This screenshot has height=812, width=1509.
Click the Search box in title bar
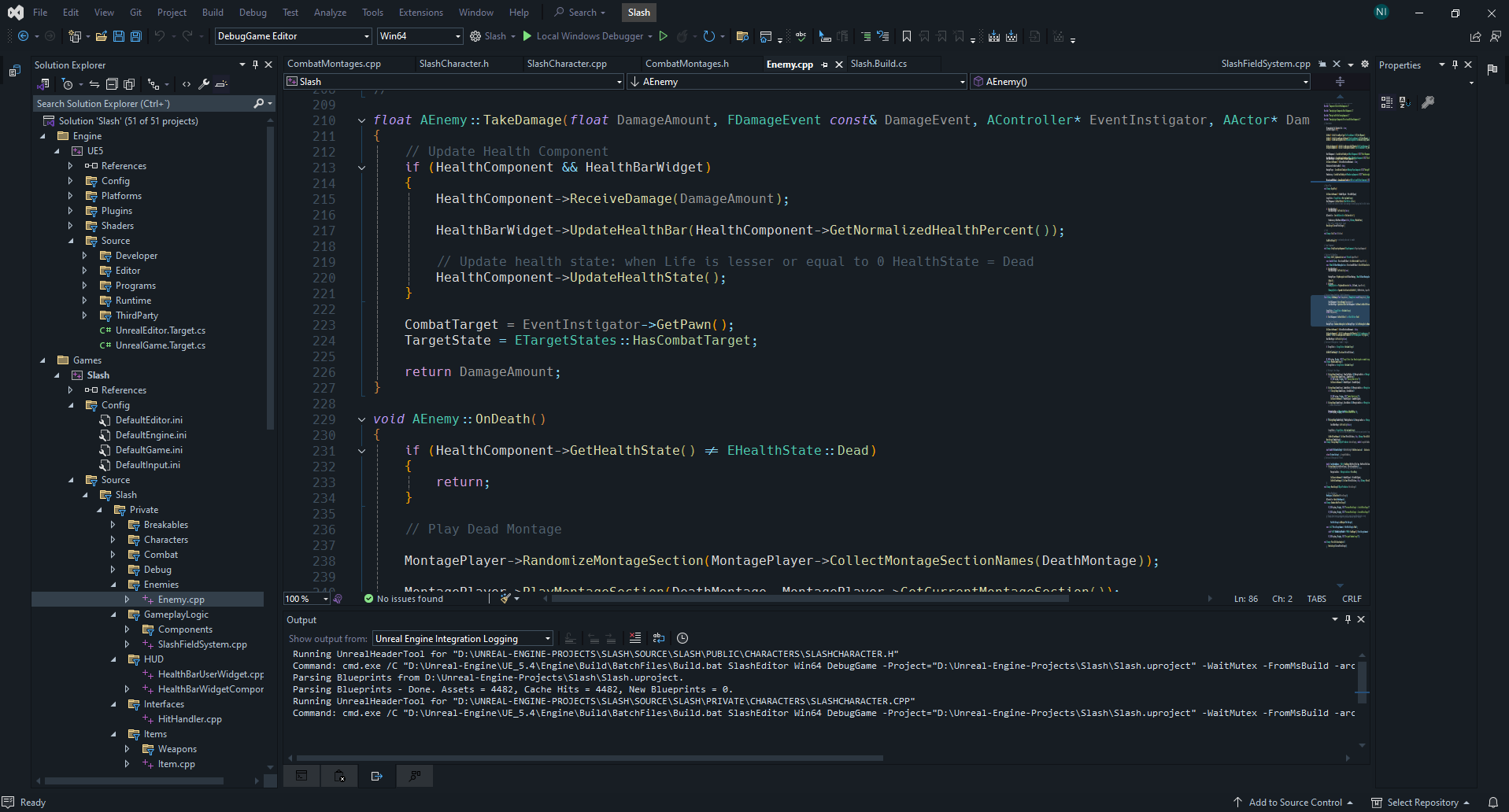[x=580, y=13]
